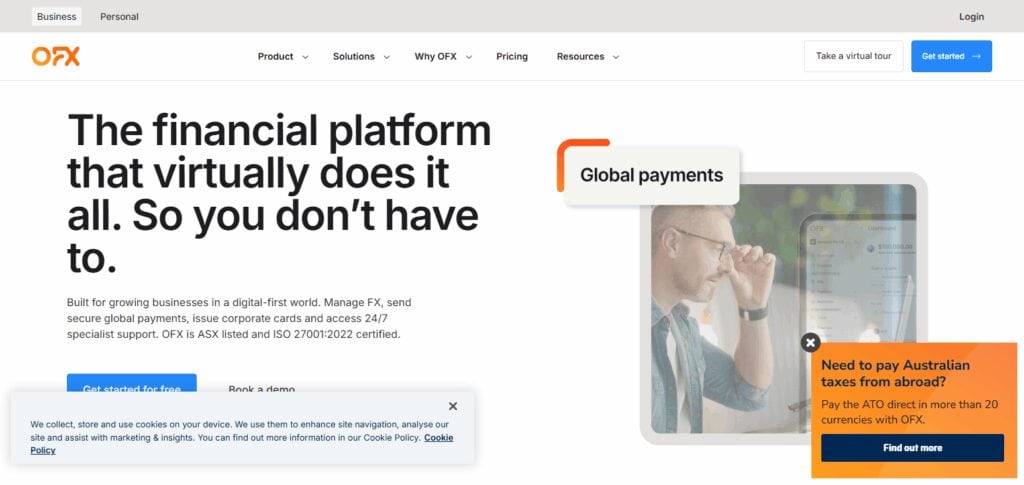Expand the Resources chevron arrow

616,57
